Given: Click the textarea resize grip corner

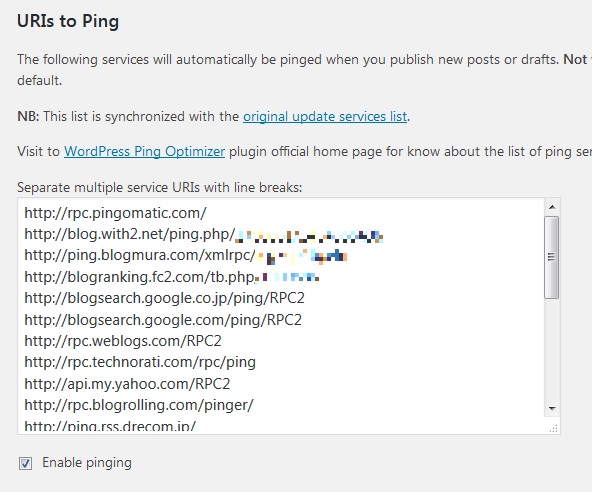Looking at the screenshot, I should [553, 428].
